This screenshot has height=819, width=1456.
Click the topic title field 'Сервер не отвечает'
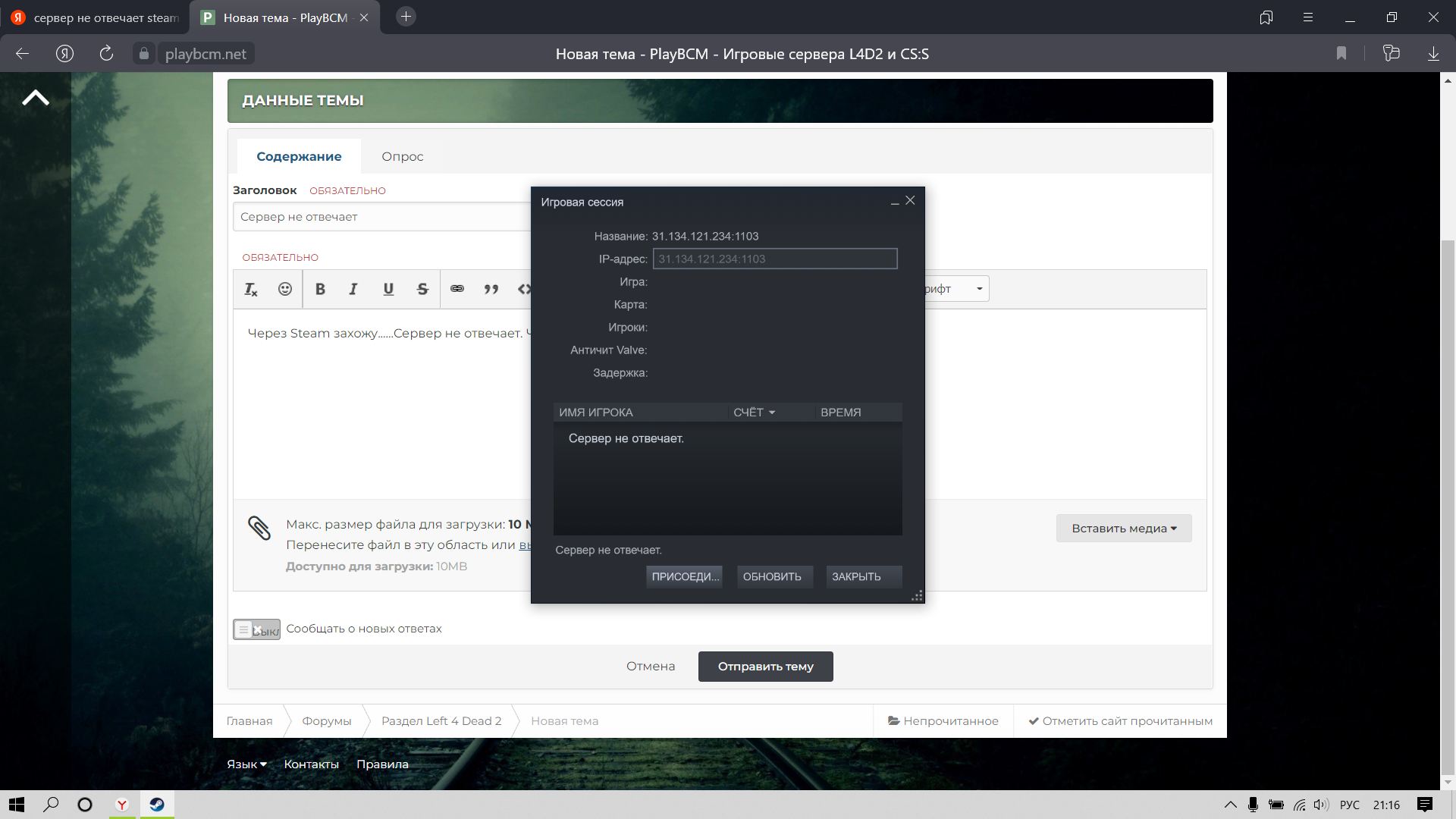tap(382, 217)
